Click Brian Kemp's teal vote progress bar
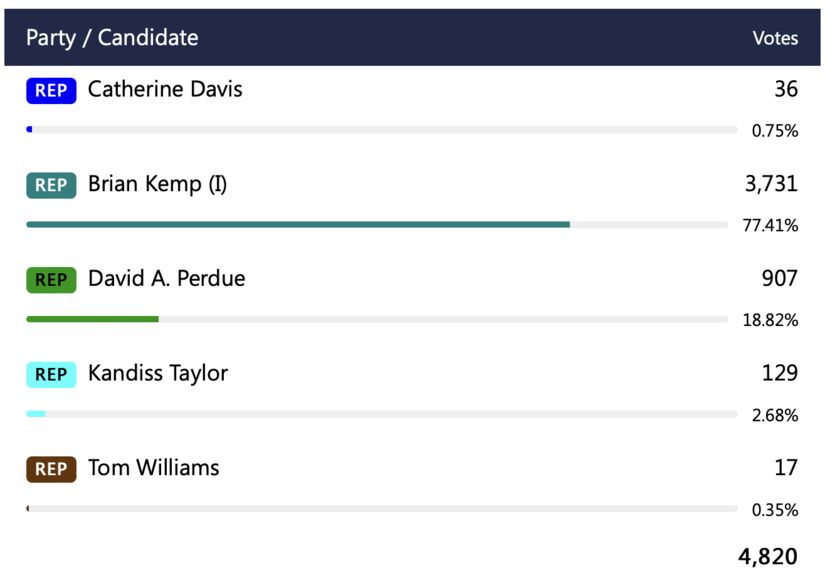 click(x=298, y=224)
